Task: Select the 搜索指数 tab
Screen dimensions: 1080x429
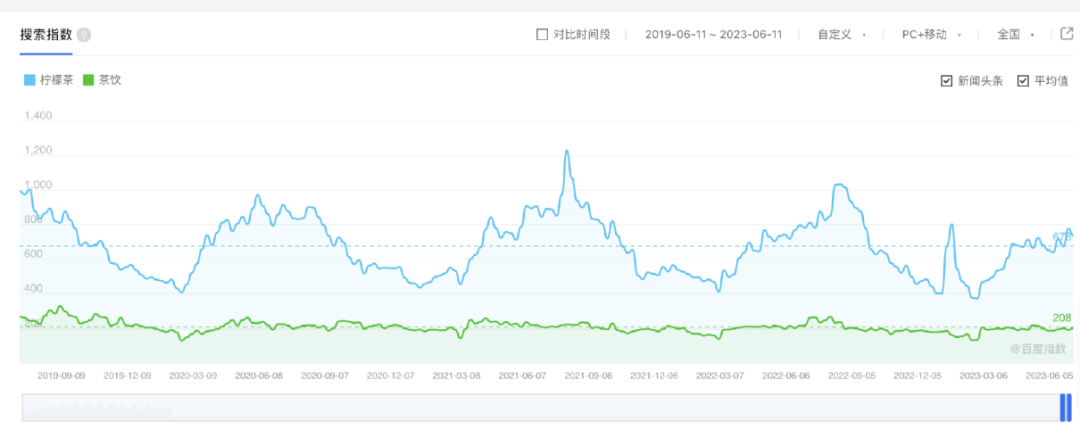Action: point(46,34)
